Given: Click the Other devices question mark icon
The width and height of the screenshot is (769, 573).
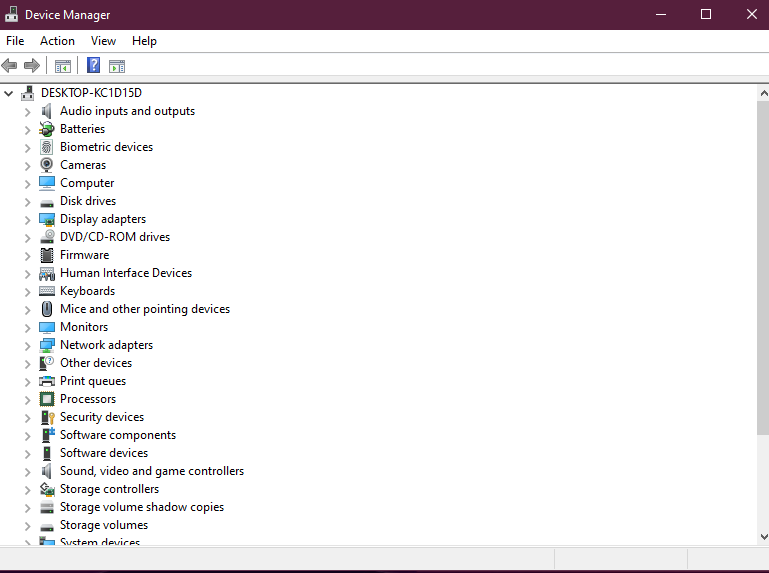Looking at the screenshot, I should (47, 363).
